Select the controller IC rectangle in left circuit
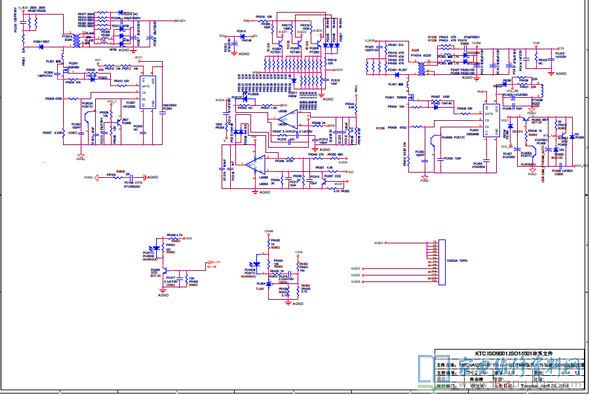 148,92
